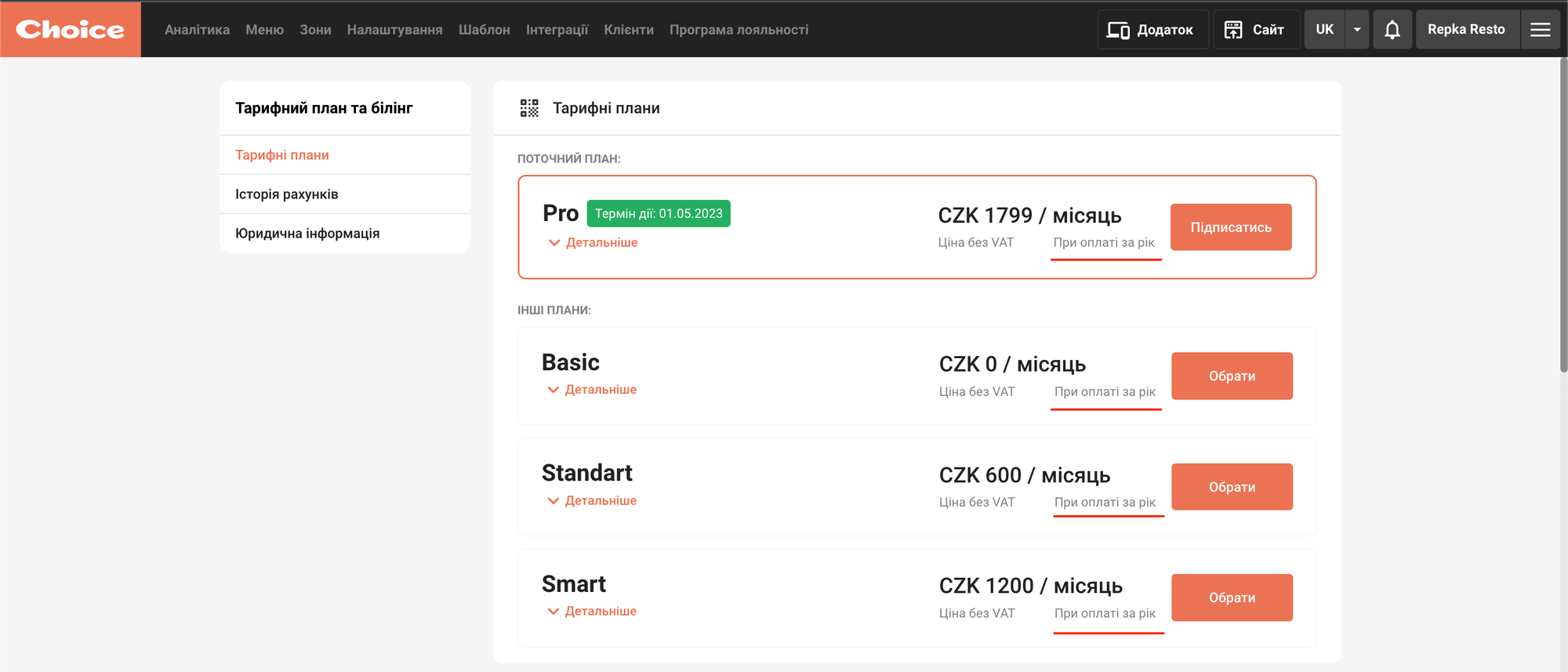Image resolution: width=1568 pixels, height=672 pixels.
Task: Select Юридична інформація in sidebar
Action: click(307, 234)
